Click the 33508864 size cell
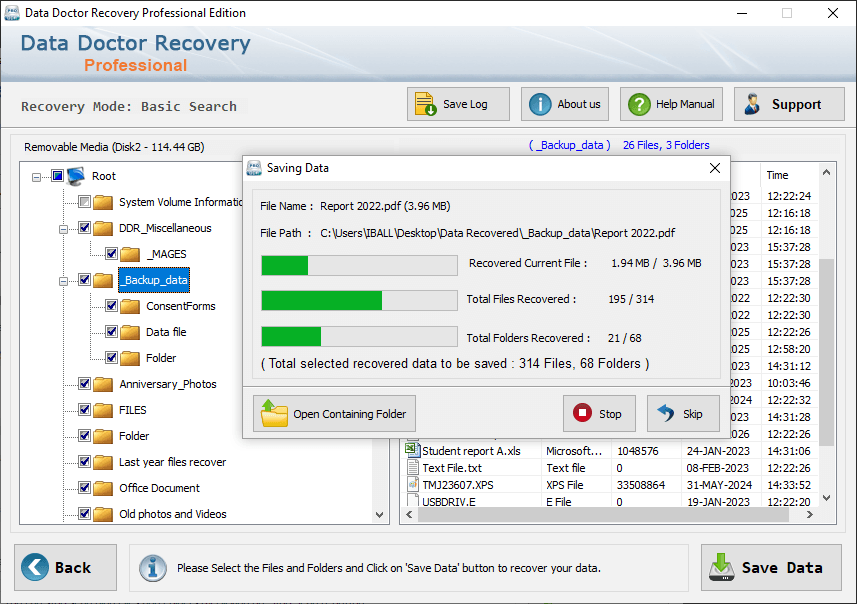Image resolution: width=857 pixels, height=604 pixels. coord(641,485)
